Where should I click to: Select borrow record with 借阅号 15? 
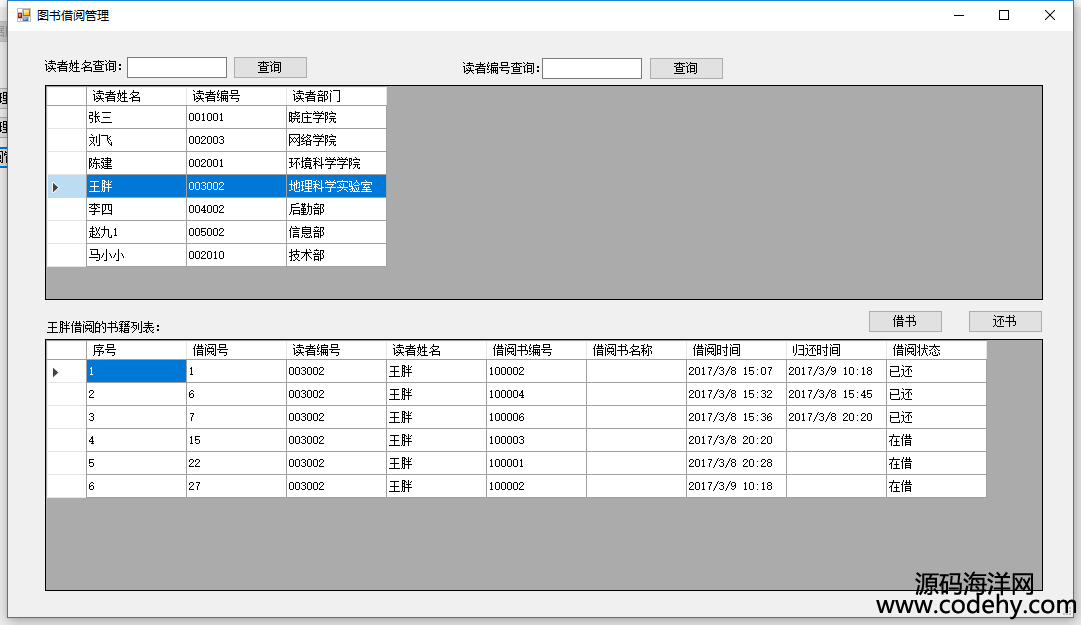tap(235, 440)
